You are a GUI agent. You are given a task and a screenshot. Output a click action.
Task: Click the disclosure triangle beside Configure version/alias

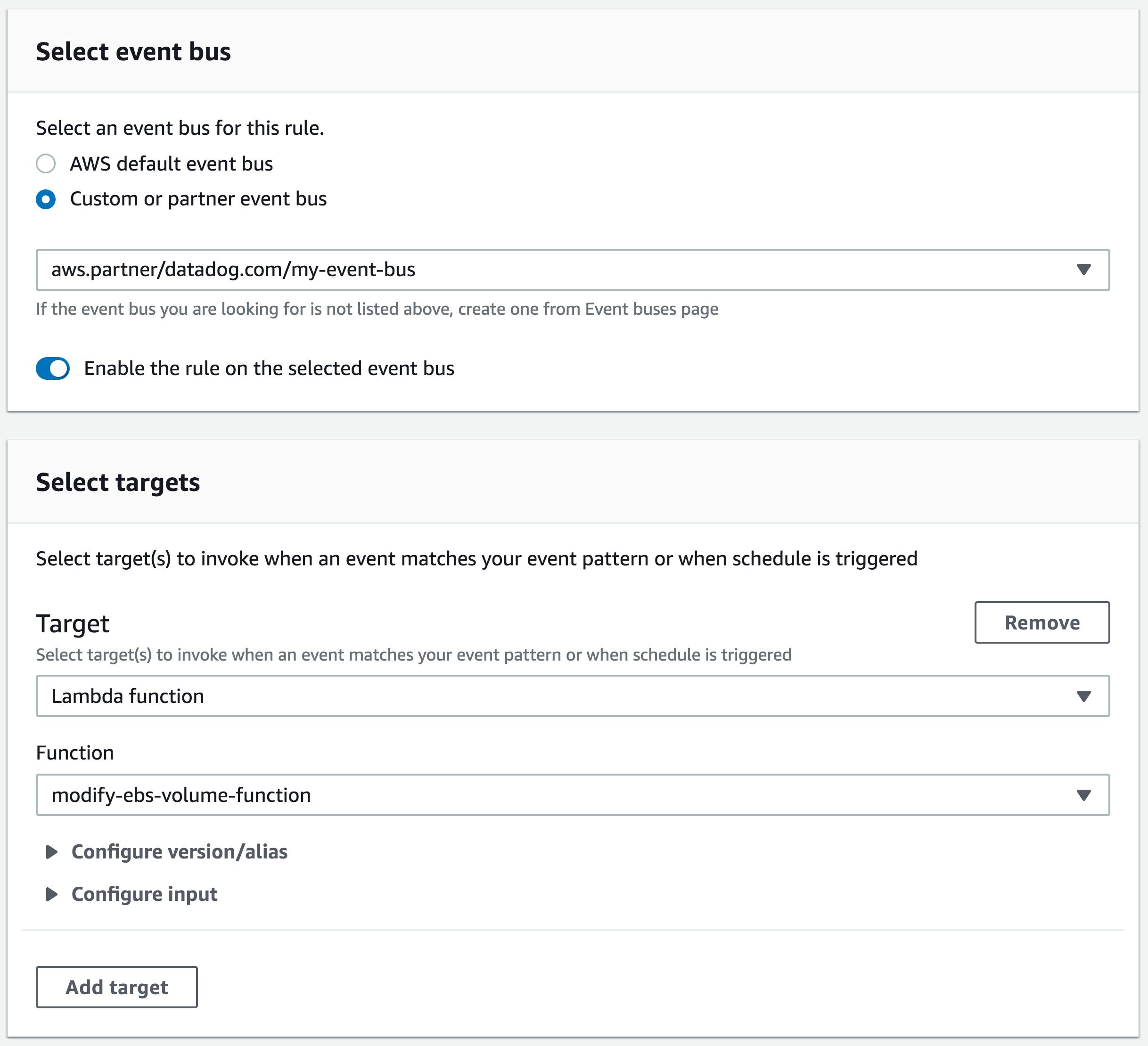point(53,852)
